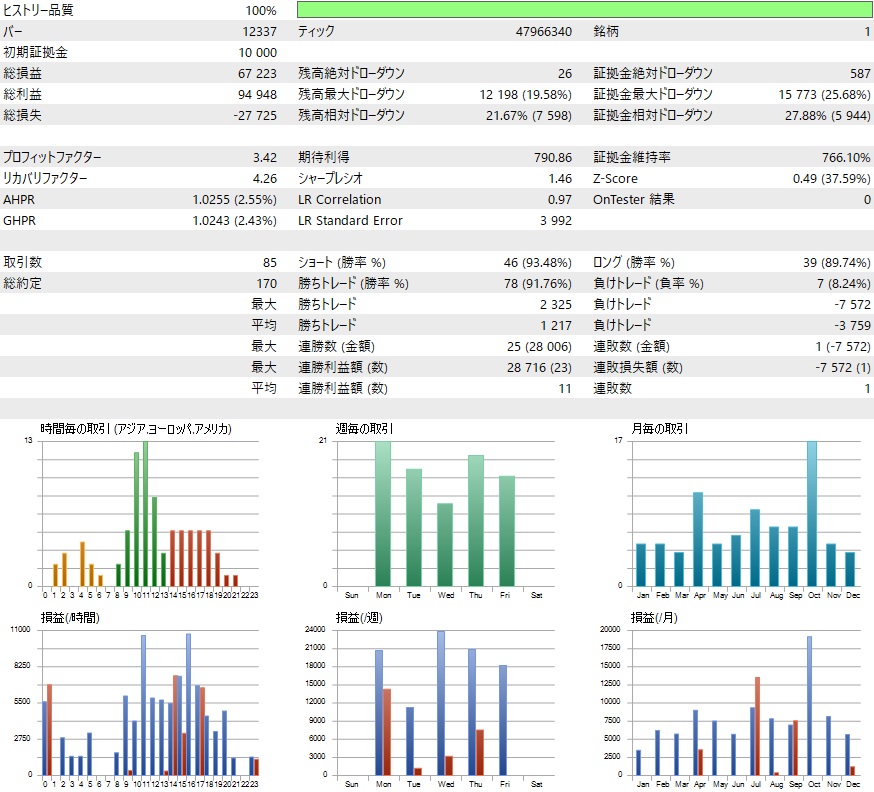The width and height of the screenshot is (874, 792).
Task: Select the 損益(/週) Wed profit bar
Action: coord(441,700)
